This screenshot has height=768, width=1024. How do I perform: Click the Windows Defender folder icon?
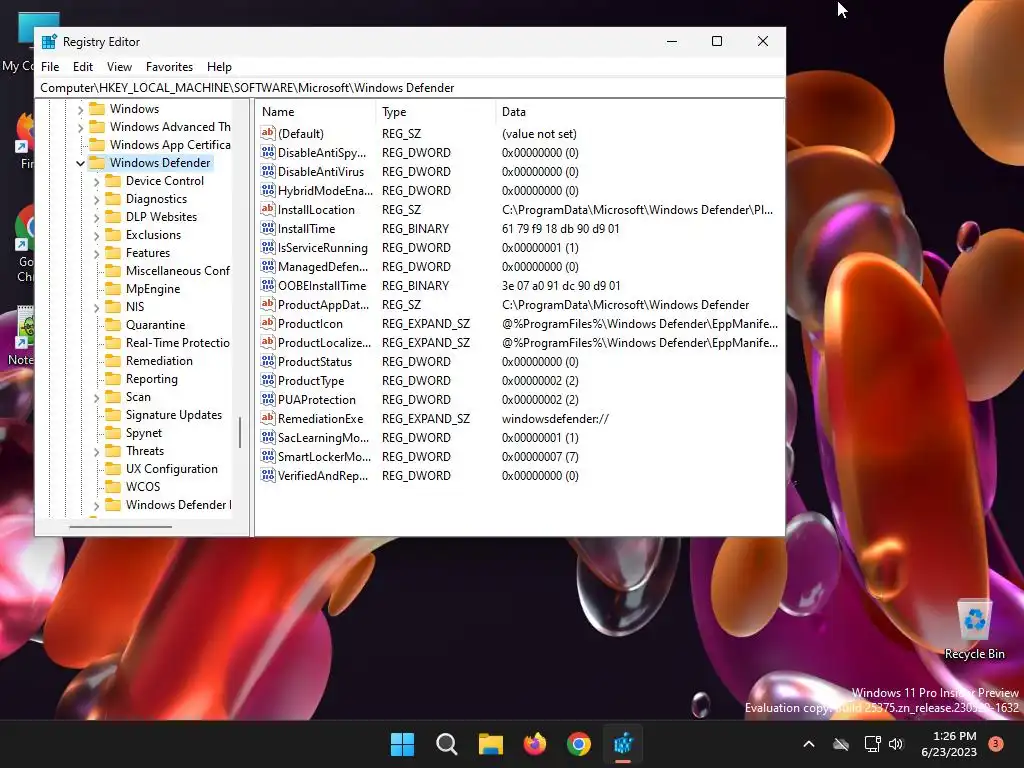[x=97, y=163]
